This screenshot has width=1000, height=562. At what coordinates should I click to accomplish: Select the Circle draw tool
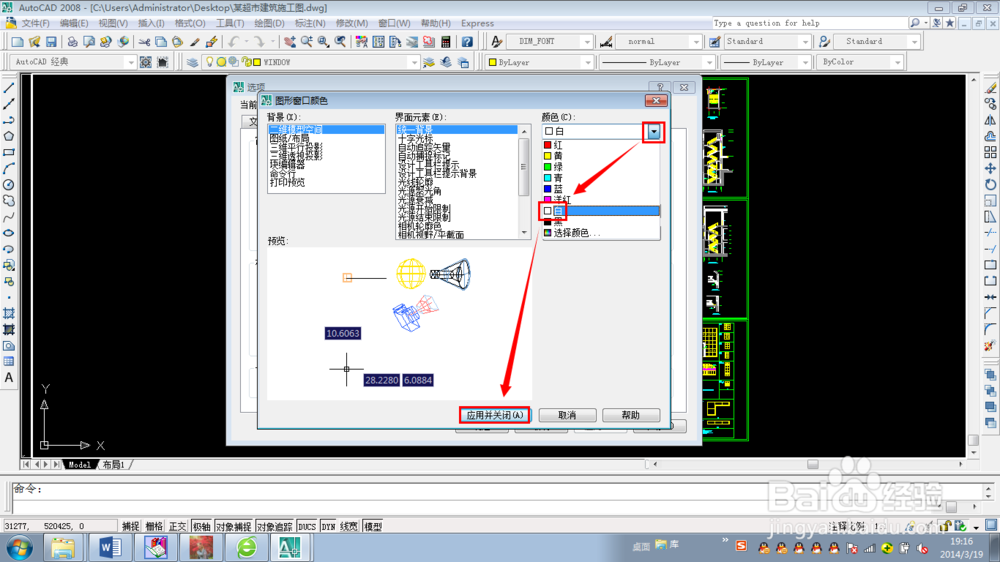pos(9,184)
